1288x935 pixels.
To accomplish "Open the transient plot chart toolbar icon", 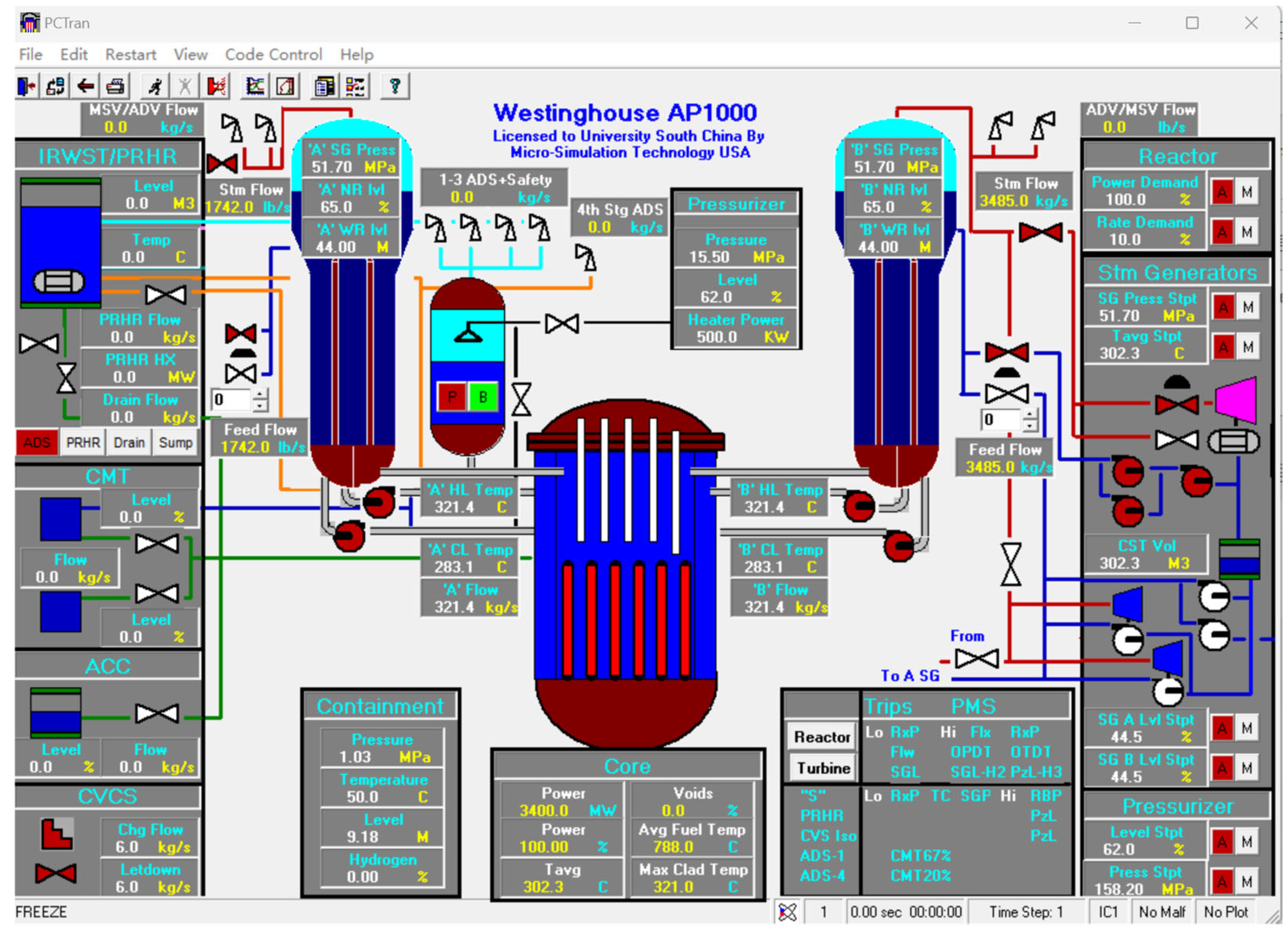I will point(255,86).
